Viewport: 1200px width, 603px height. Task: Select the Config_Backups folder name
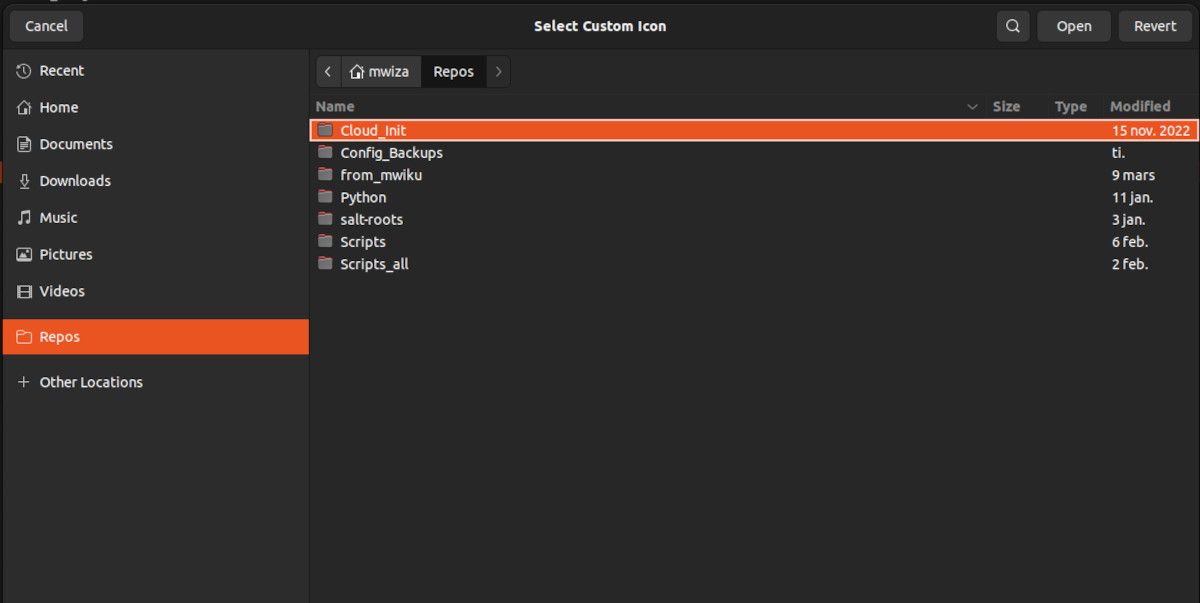[391, 152]
